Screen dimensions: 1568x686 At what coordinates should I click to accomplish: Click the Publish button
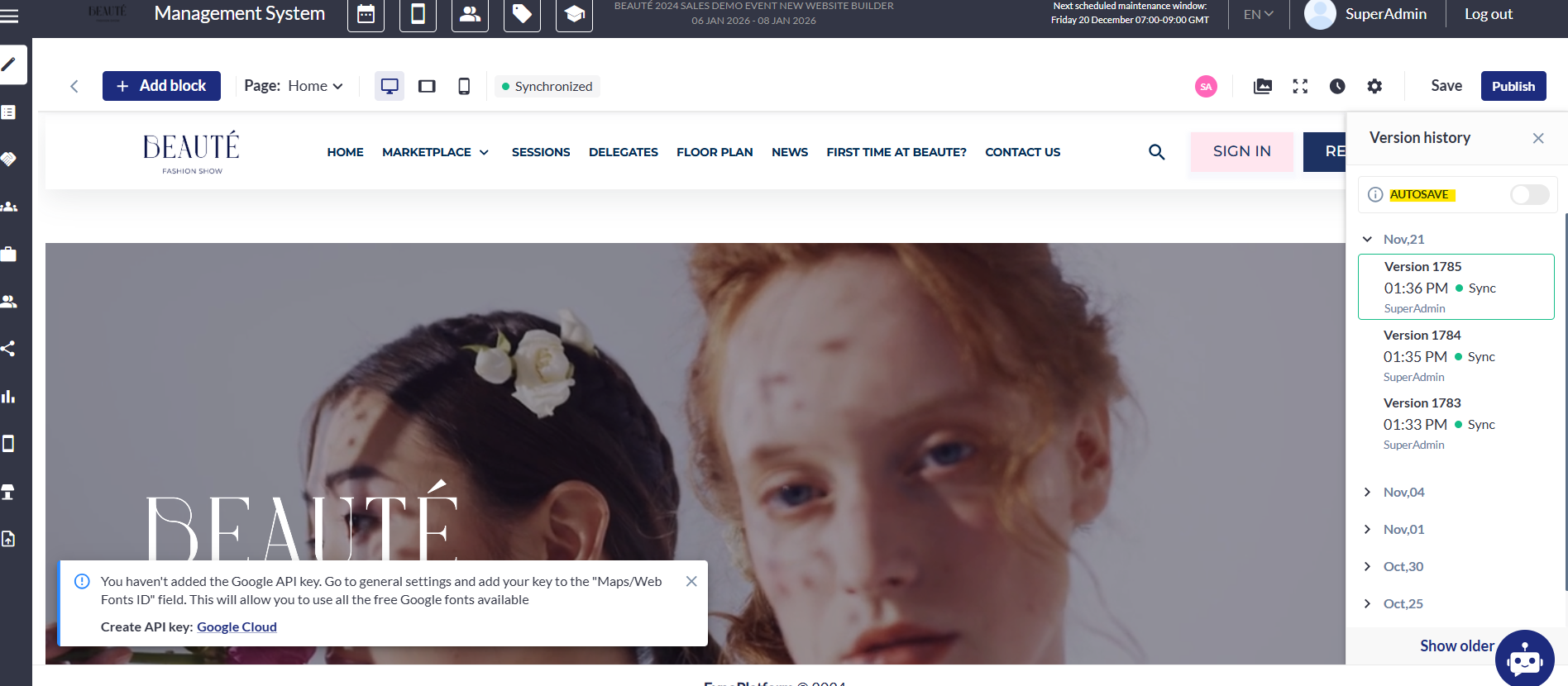1513,86
